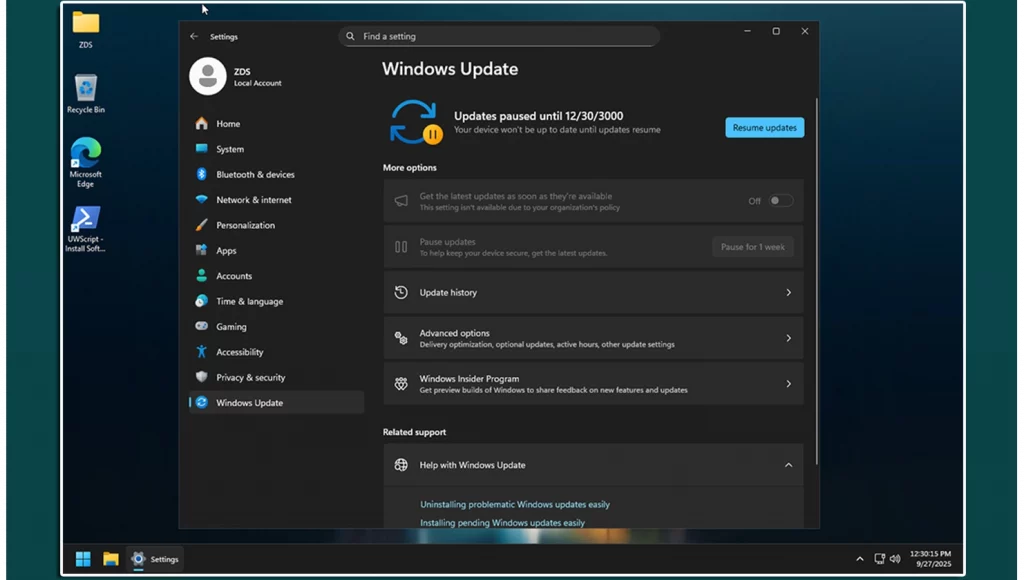Open Uninstalling problematic Windows updates link

pos(514,505)
